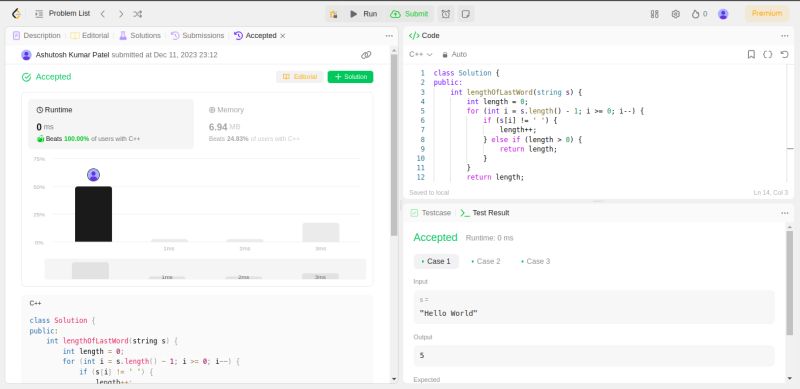Click the Saved to local status
Viewport: 800px width, 389px height.
click(429, 192)
